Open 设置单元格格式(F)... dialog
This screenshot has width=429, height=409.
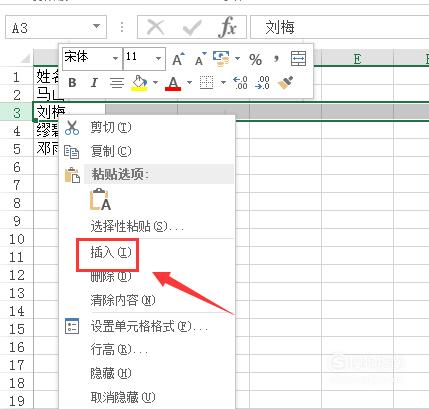point(149,326)
